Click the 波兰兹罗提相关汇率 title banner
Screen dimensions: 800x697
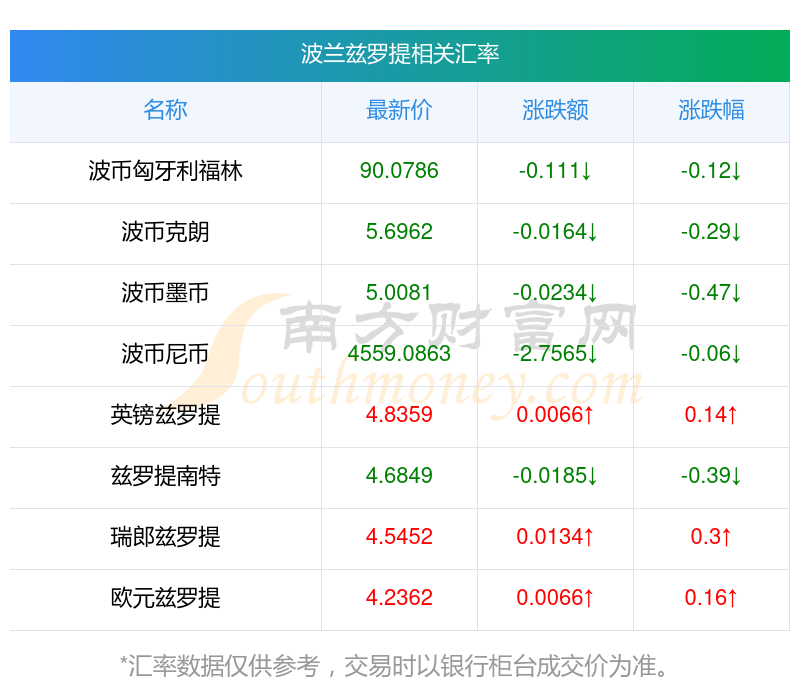(x=399, y=55)
